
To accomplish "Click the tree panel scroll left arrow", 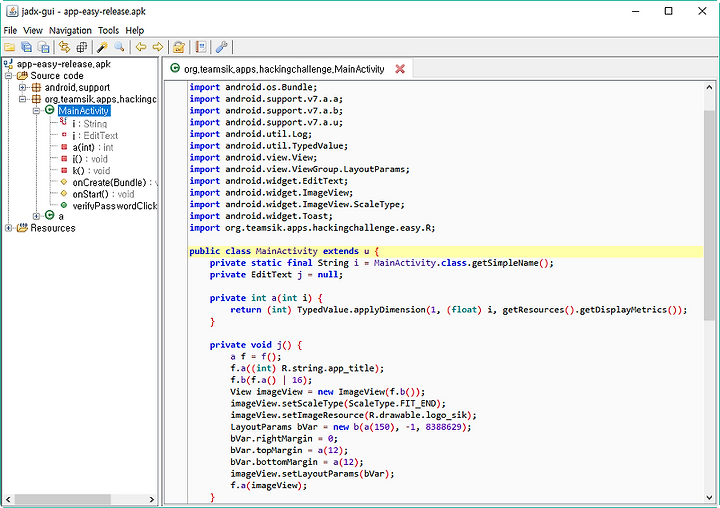I will 8,499.
